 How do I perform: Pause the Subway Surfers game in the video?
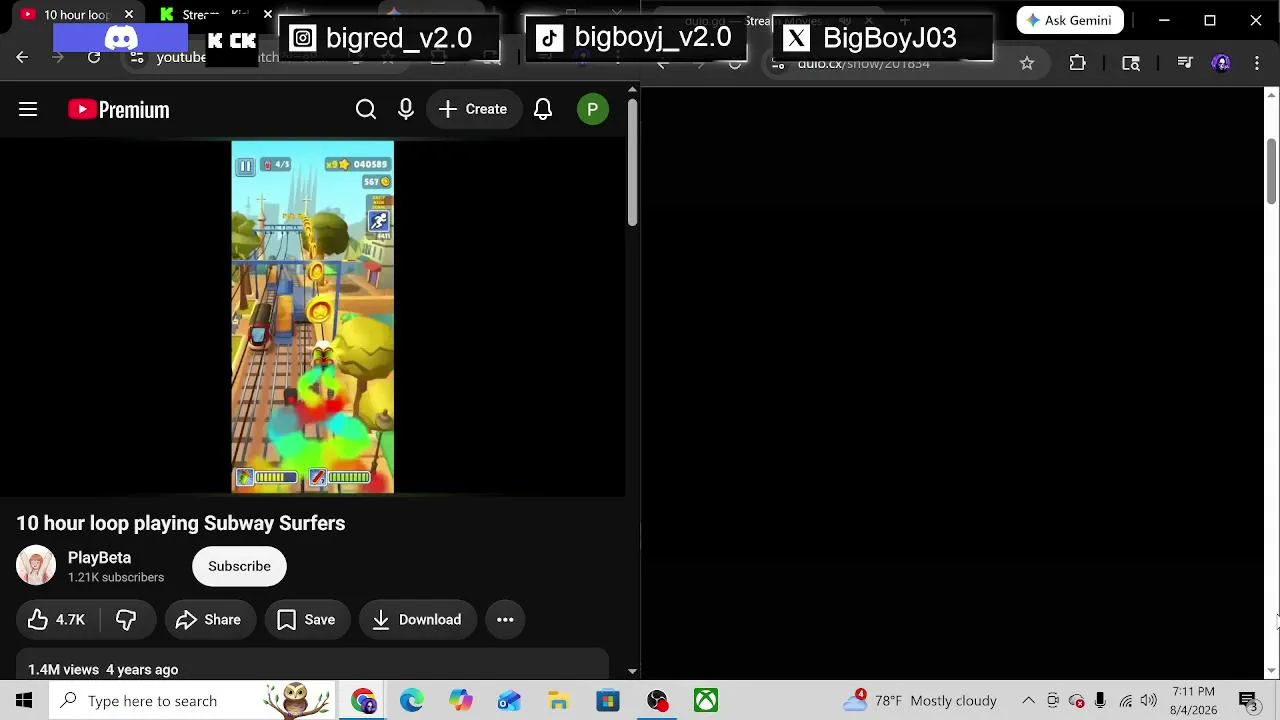tap(245, 166)
